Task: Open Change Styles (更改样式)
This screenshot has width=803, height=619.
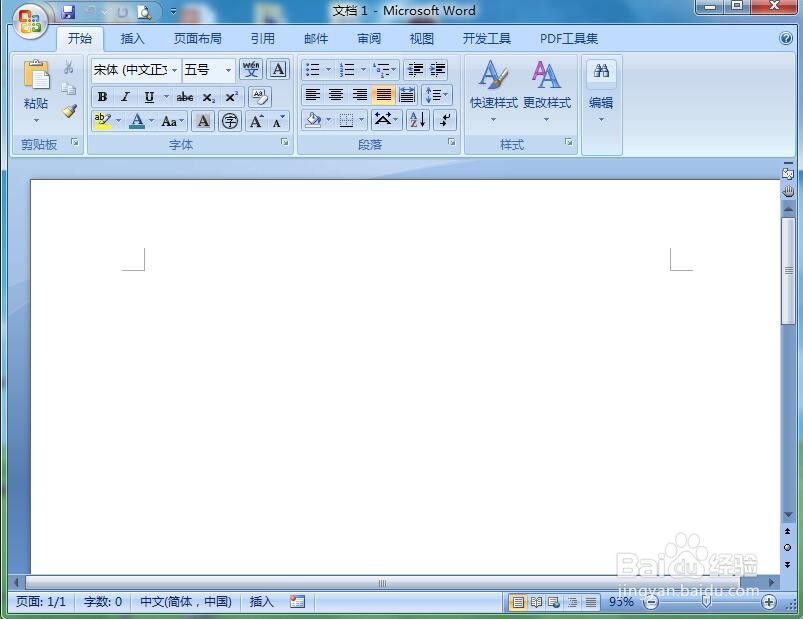Action: click(x=546, y=92)
